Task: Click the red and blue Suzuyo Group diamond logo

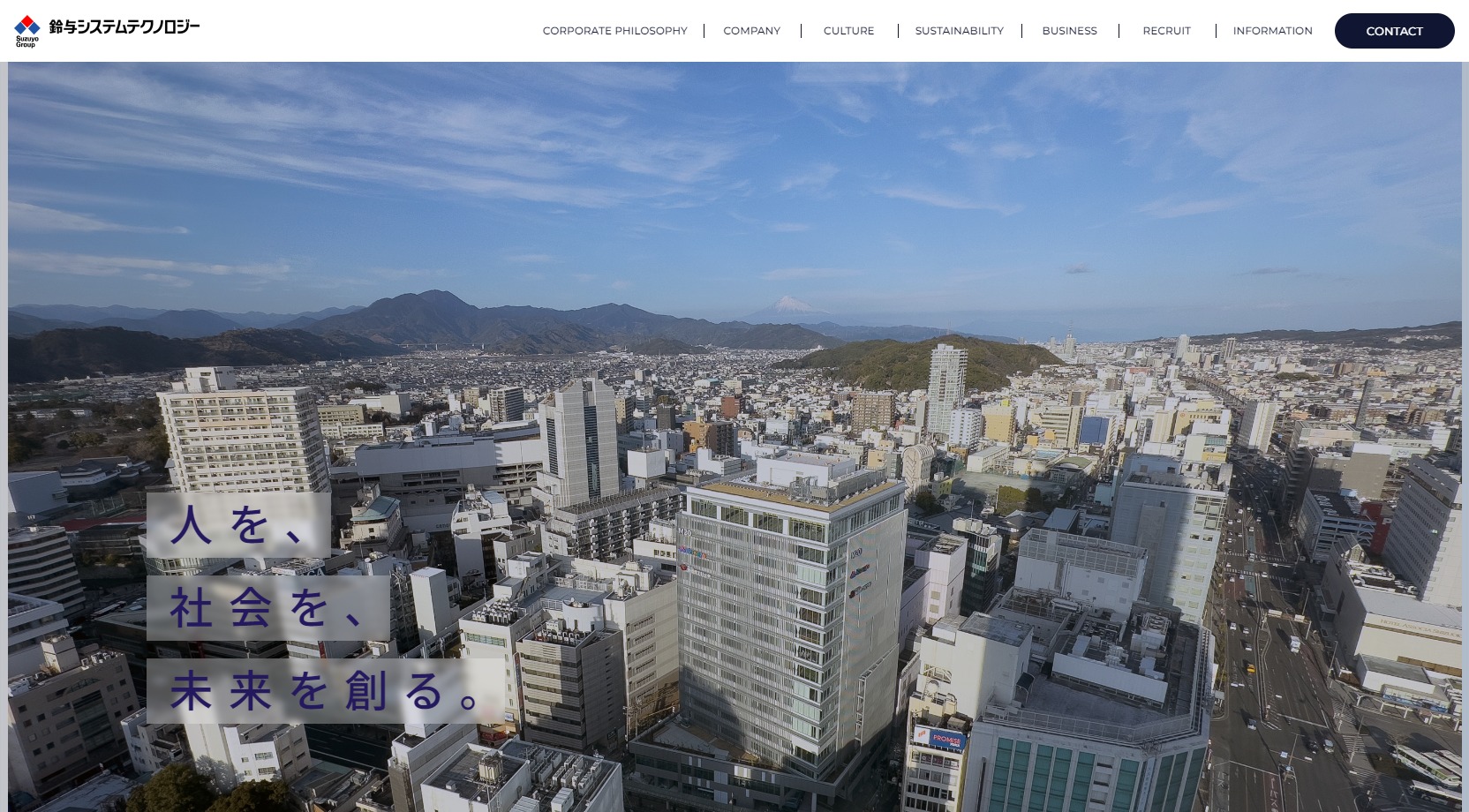Action: [x=27, y=25]
